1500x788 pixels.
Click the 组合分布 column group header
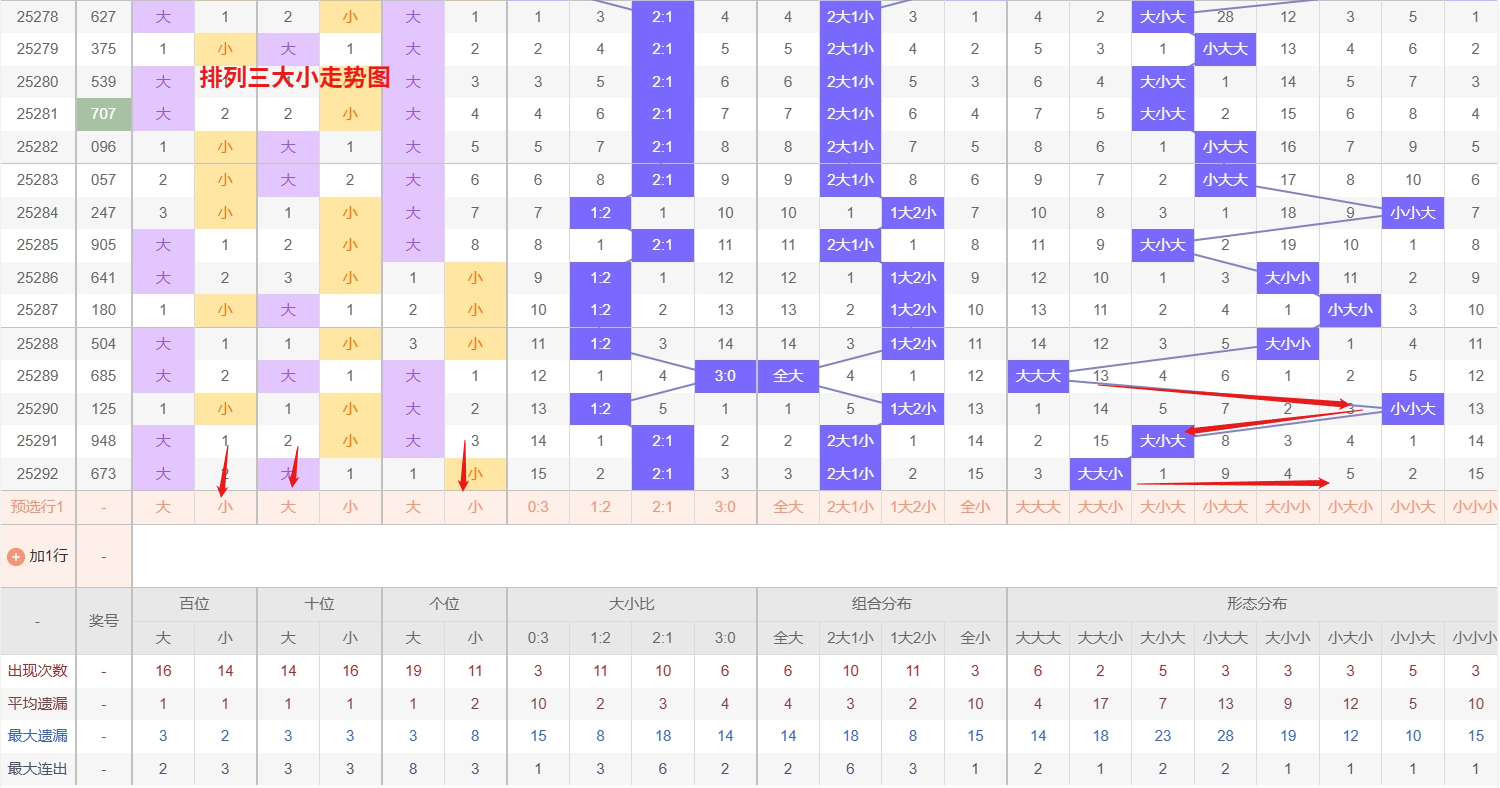point(881,604)
